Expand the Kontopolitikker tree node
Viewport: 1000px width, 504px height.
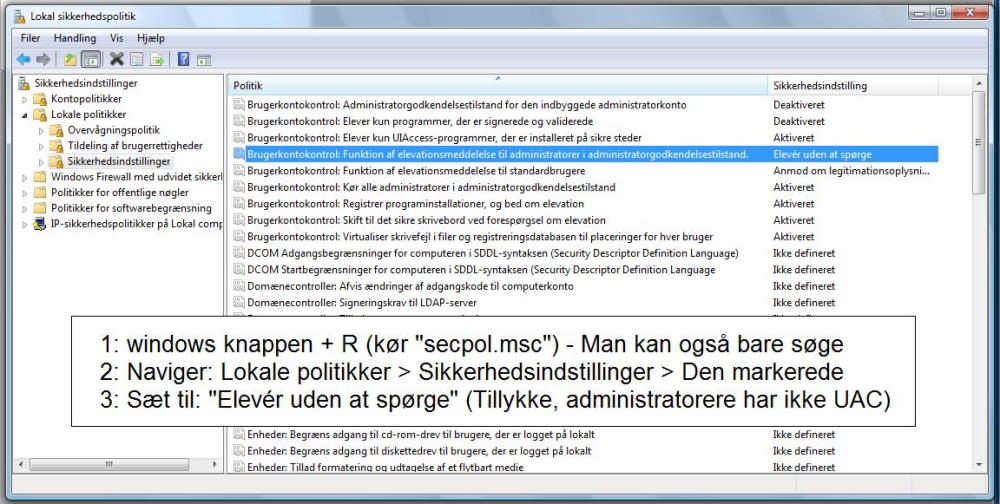click(24, 100)
